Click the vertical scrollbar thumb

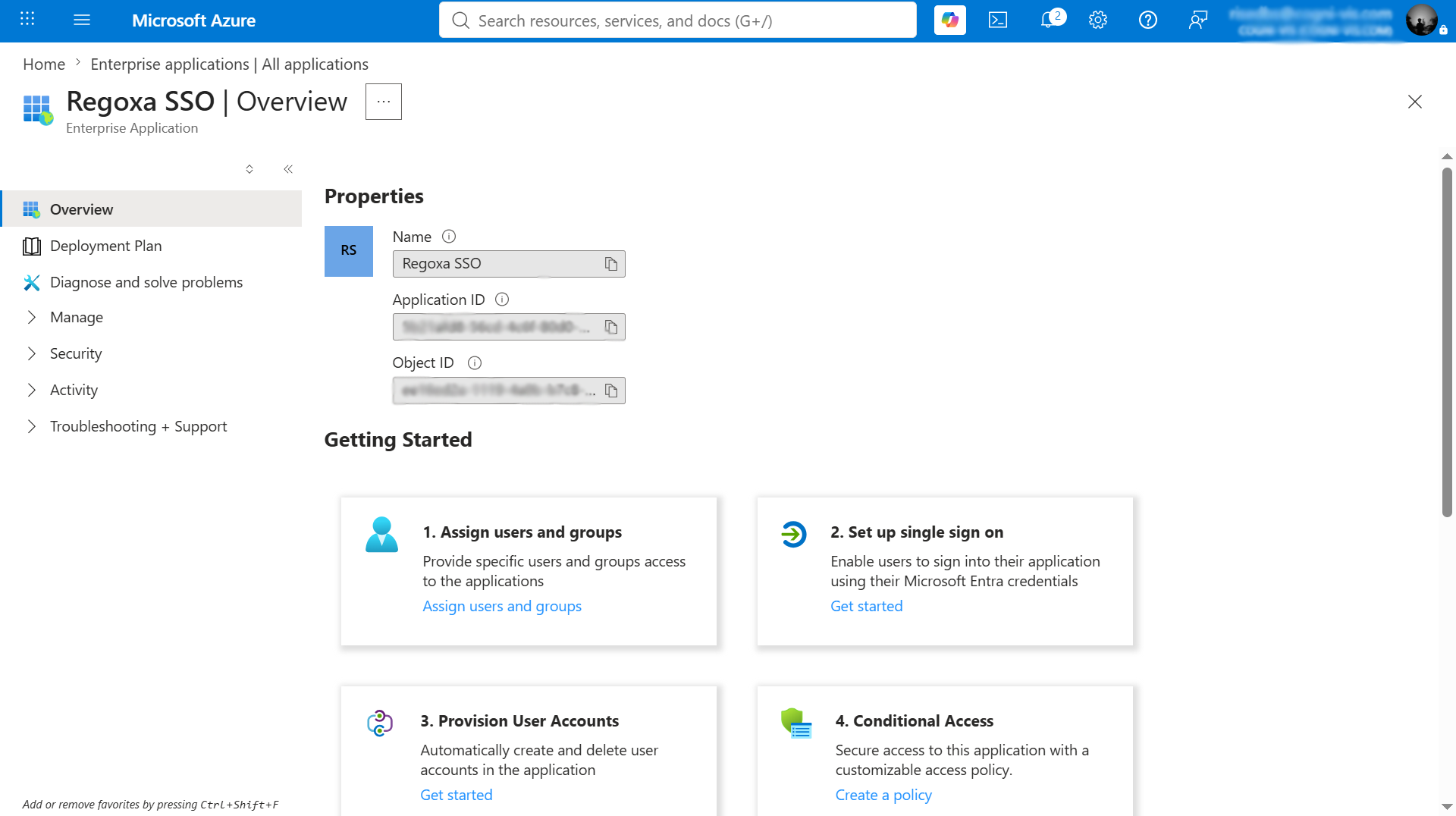1447,341
